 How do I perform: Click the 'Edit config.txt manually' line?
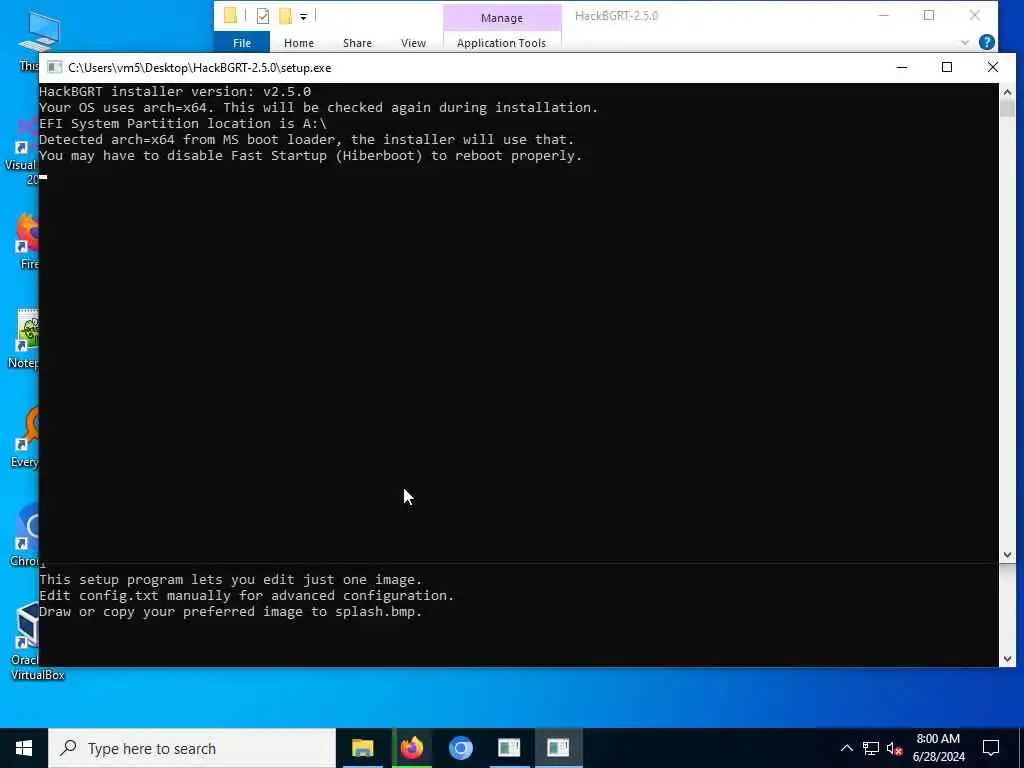click(x=246, y=596)
